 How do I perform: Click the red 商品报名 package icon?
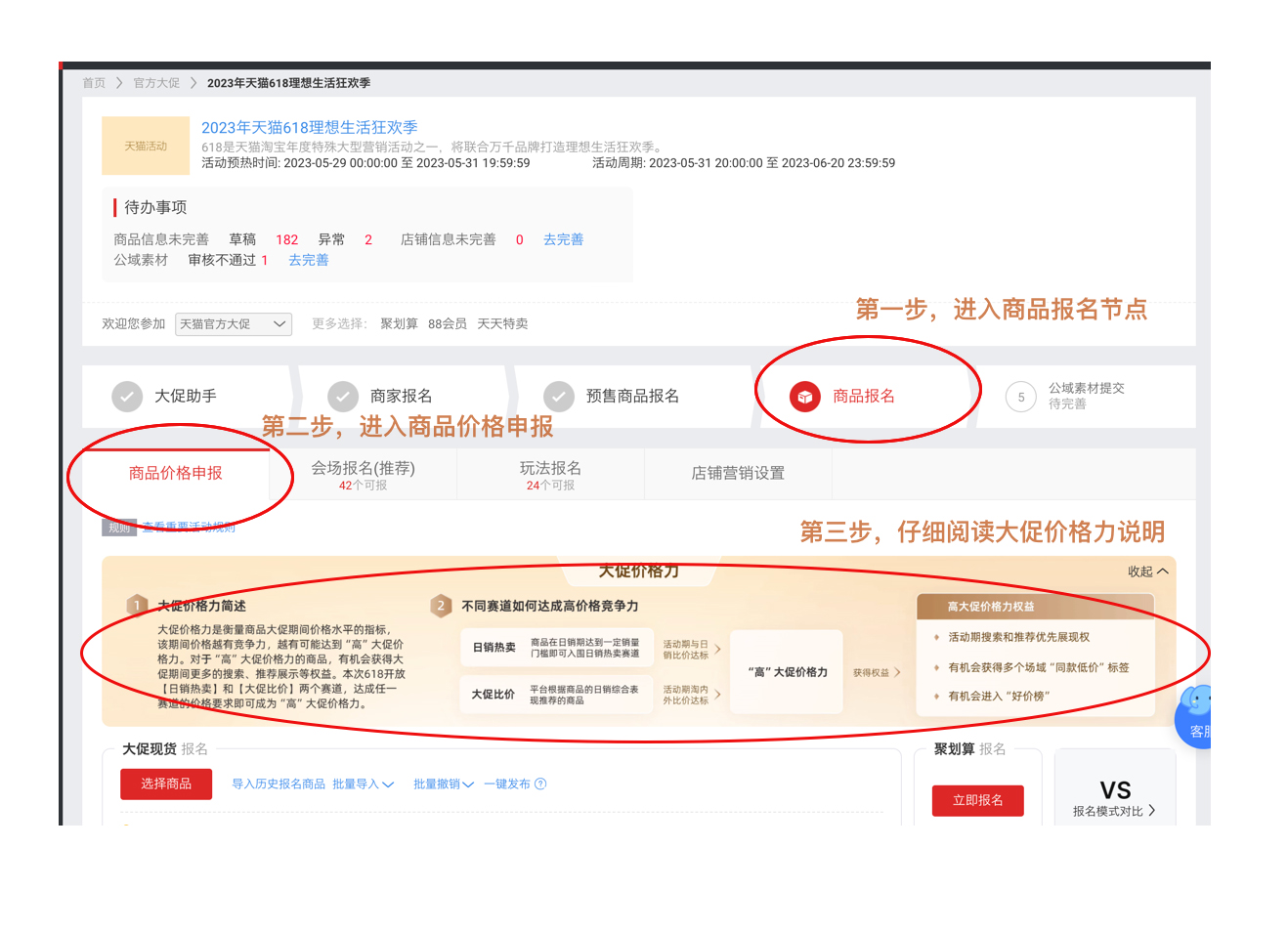point(805,397)
